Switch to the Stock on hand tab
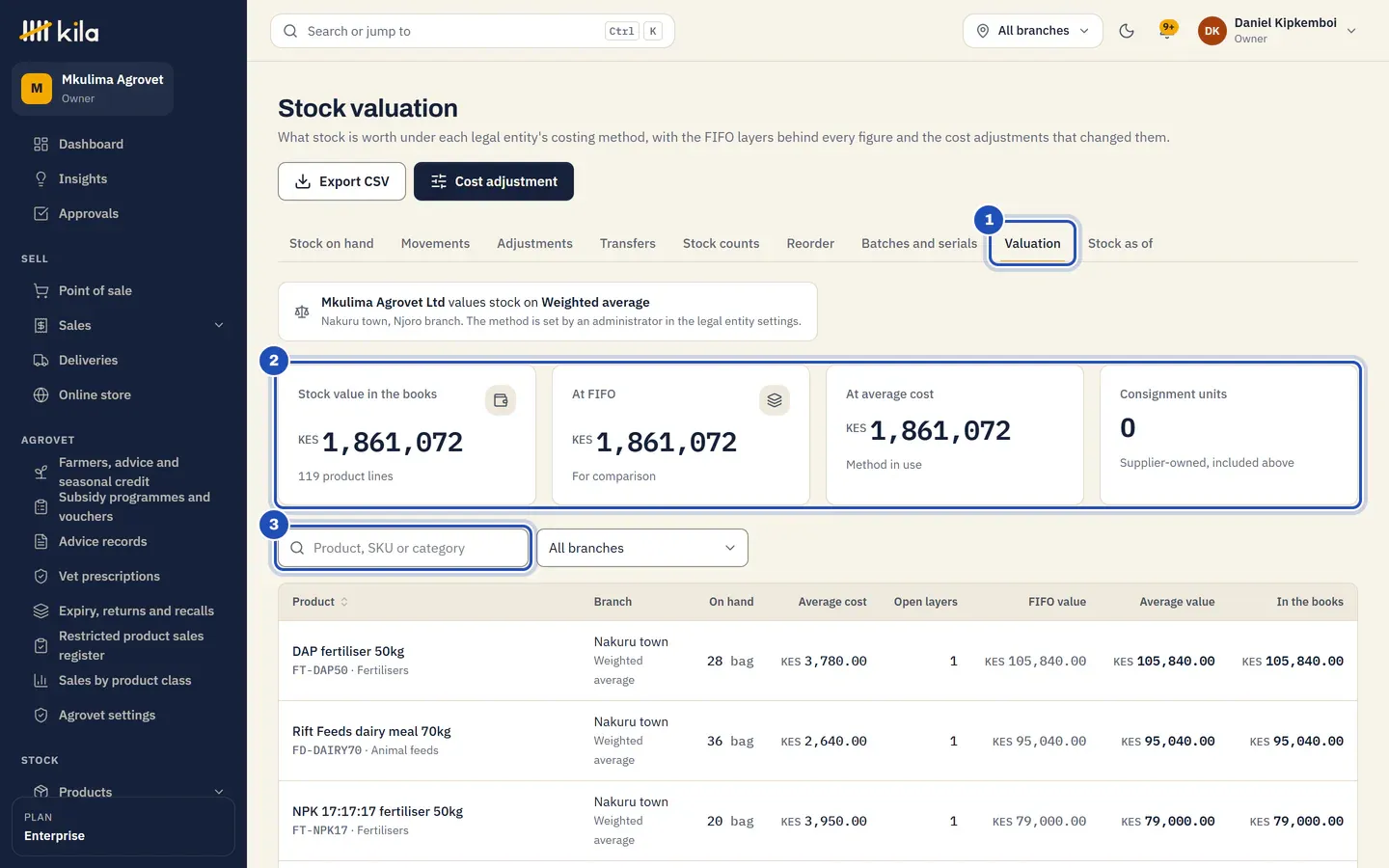 [332, 244]
